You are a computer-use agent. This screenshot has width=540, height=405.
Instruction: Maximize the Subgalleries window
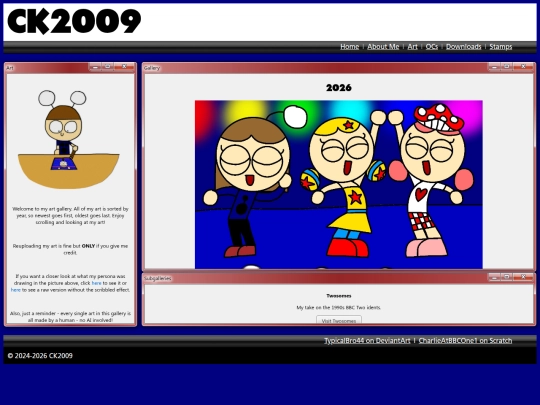[507, 277]
